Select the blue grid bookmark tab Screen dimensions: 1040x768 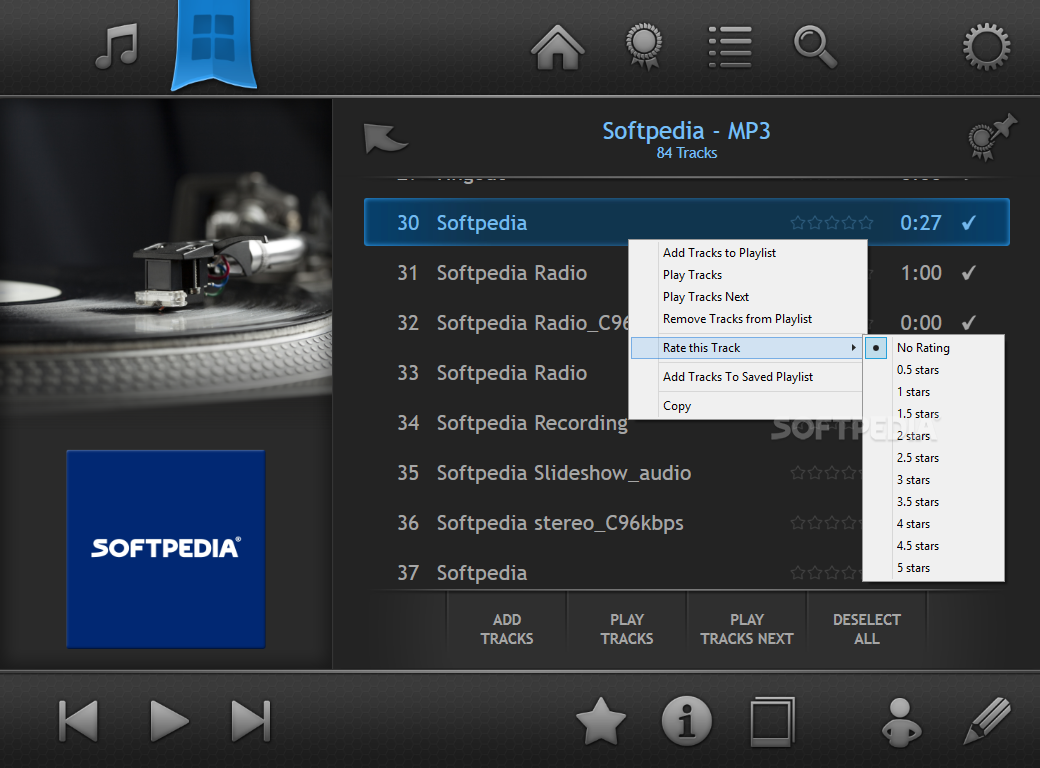[x=214, y=45]
